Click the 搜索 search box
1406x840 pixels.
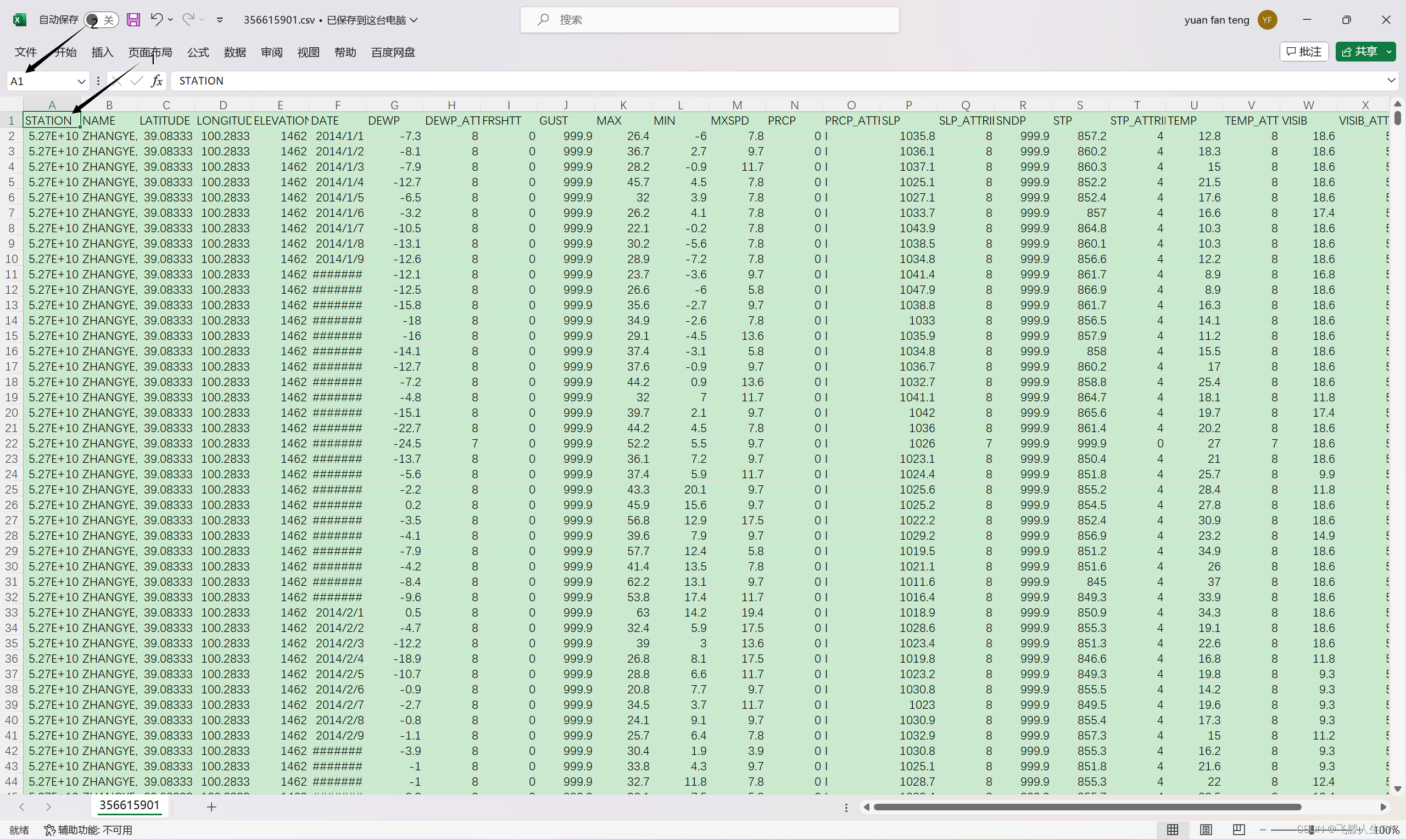tap(709, 20)
